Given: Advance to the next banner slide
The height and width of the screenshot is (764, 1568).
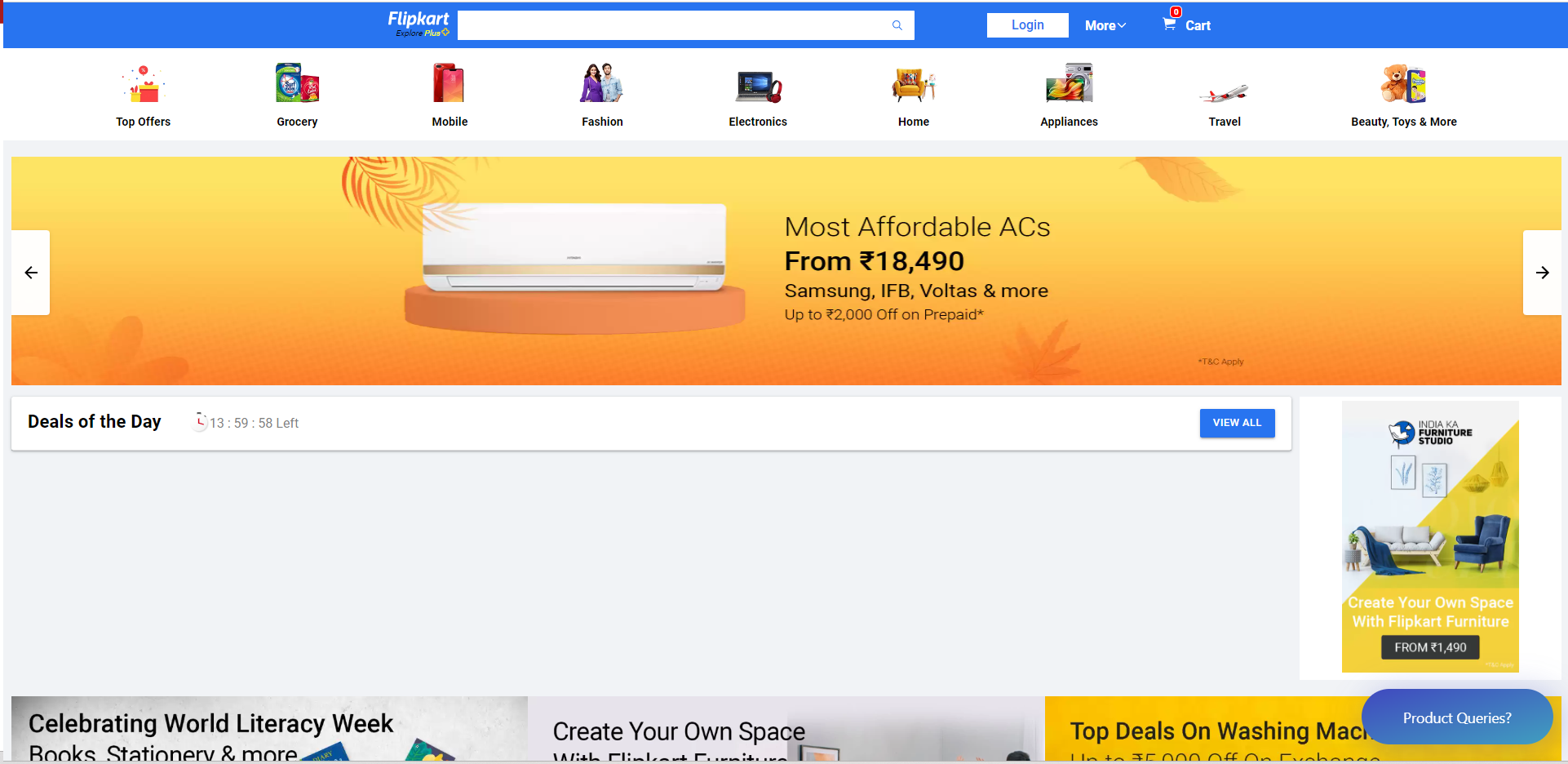Looking at the screenshot, I should pos(1541,273).
